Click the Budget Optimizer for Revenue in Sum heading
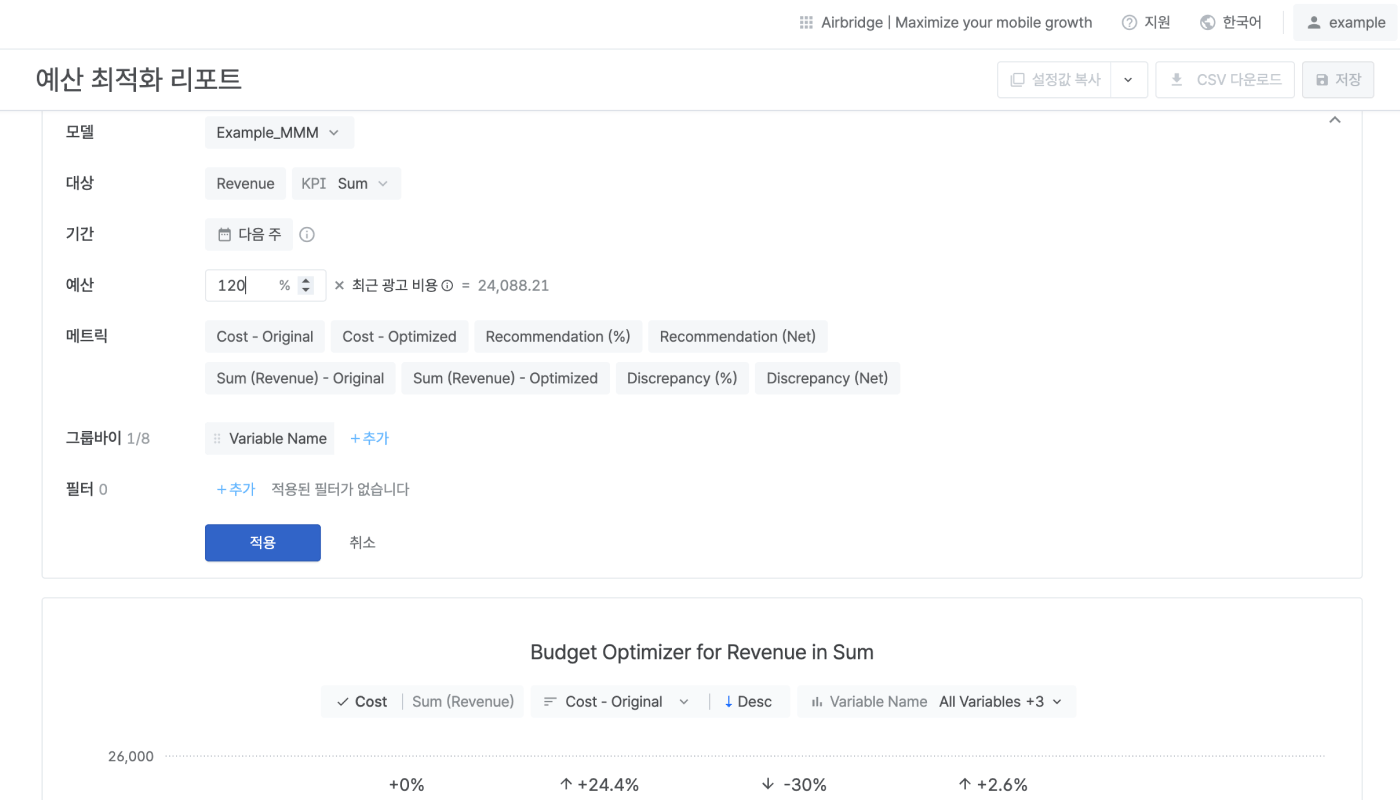1400x800 pixels. (x=702, y=653)
